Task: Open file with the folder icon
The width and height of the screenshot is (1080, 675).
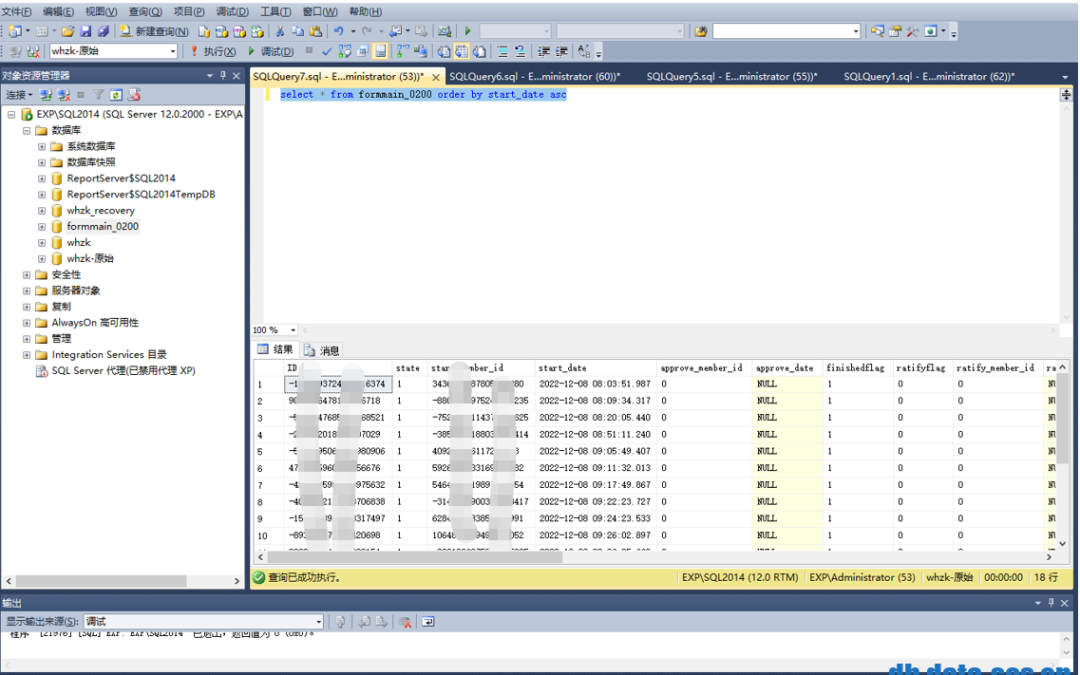Action: [x=68, y=31]
